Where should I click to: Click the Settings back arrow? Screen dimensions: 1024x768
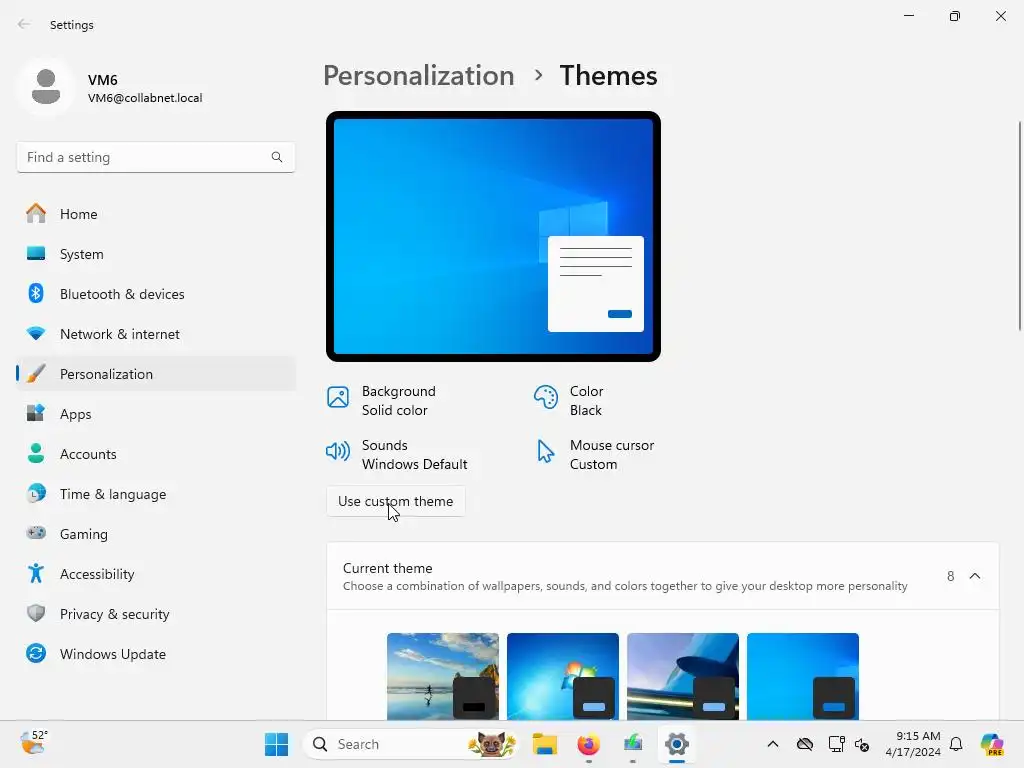[x=24, y=24]
